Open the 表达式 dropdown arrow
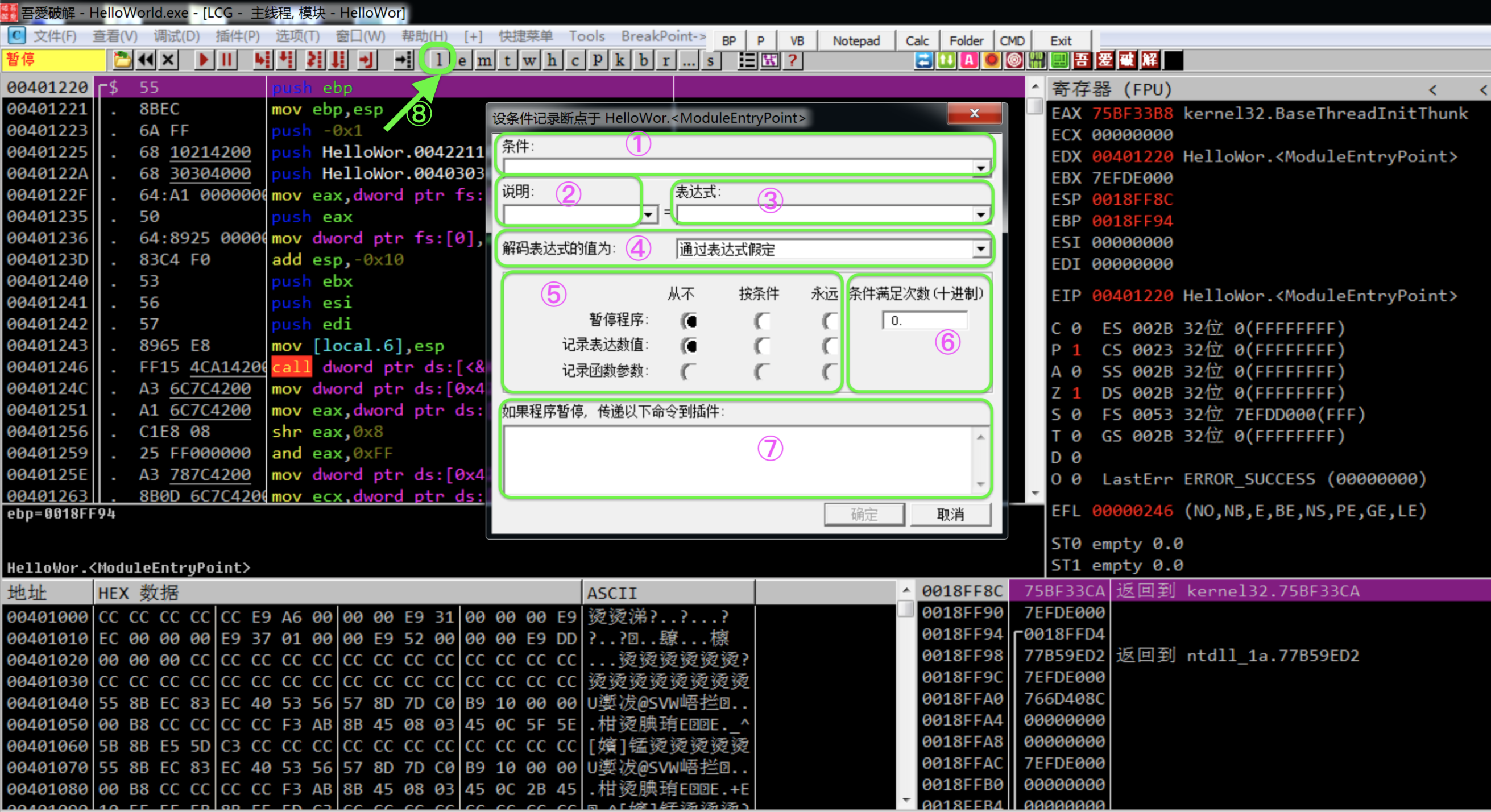 coord(980,215)
